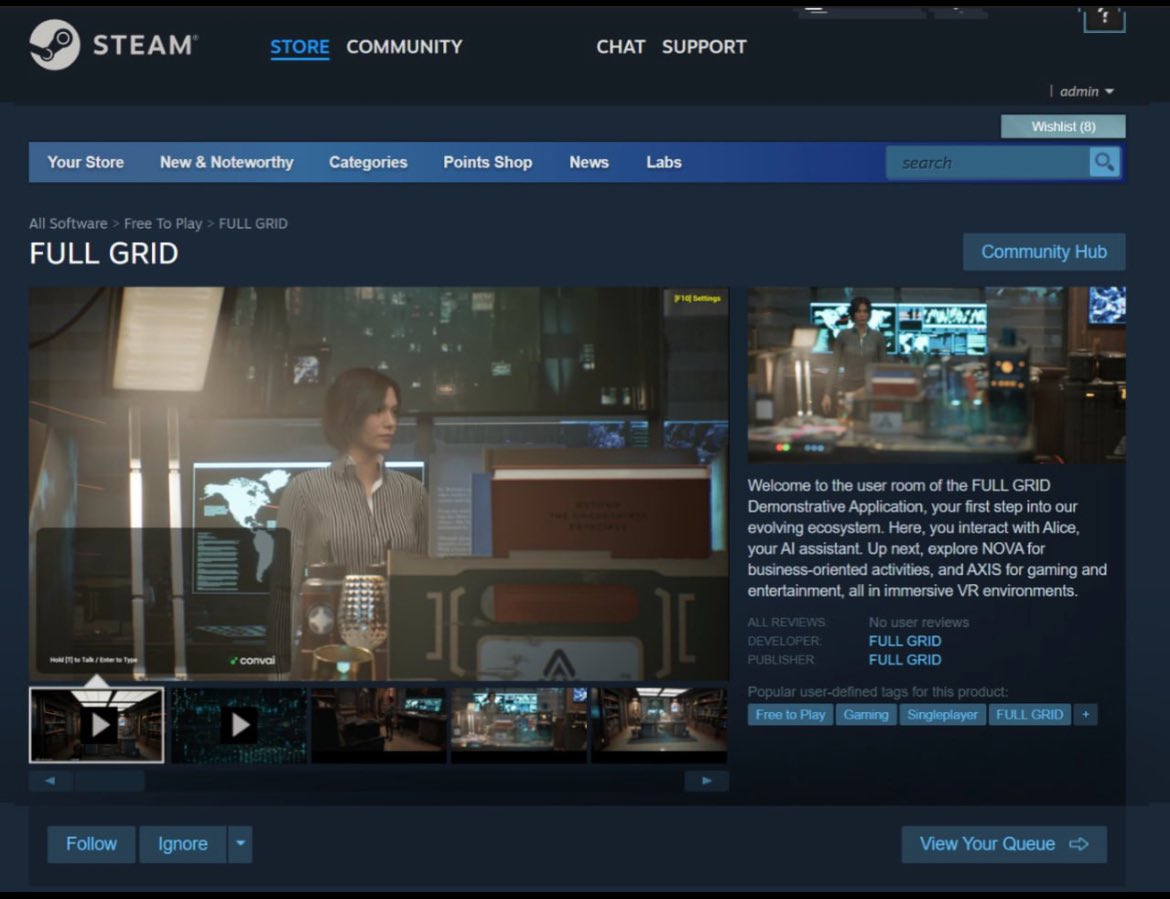1170x899 pixels.
Task: Select the Gaming tag
Action: (x=866, y=715)
